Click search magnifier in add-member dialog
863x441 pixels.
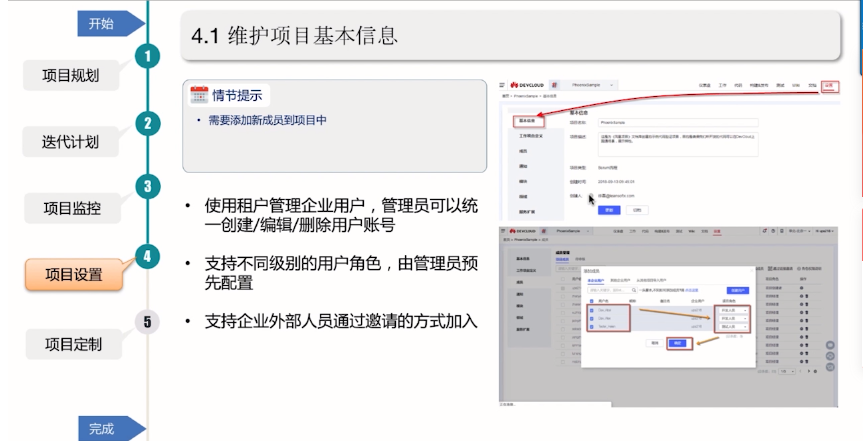634,290
